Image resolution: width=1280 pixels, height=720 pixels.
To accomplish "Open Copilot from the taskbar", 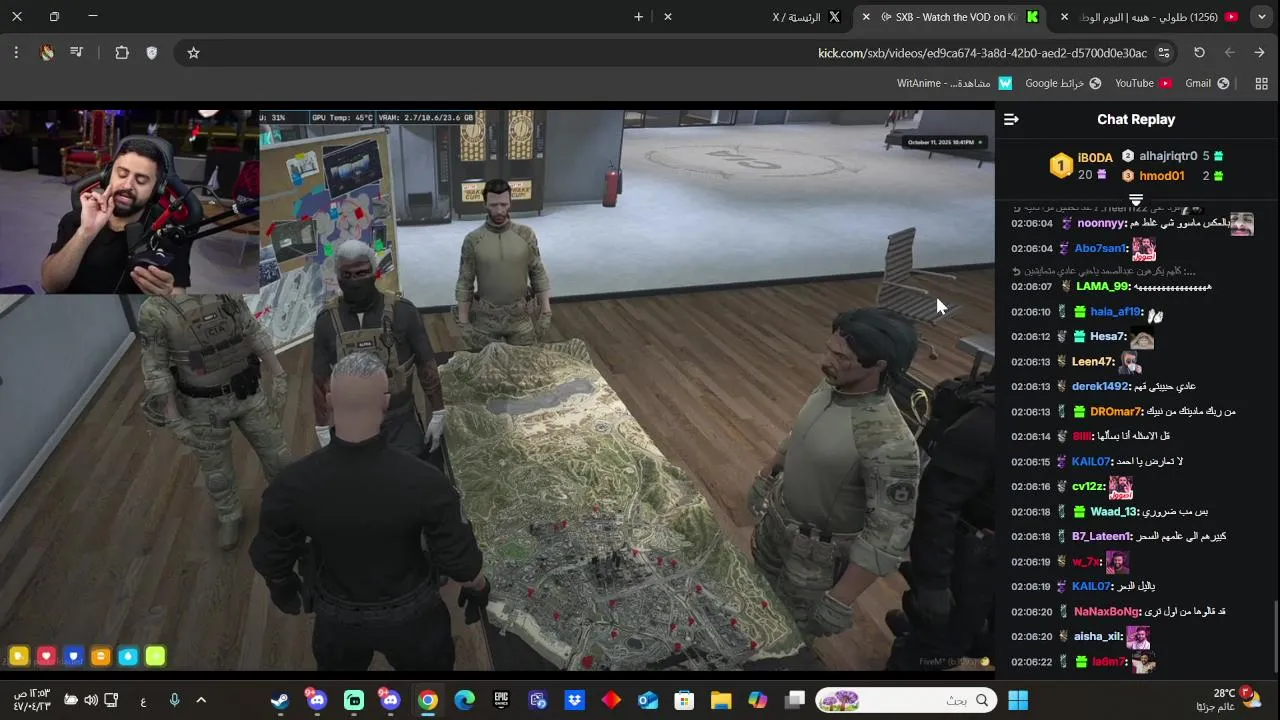I will coord(758,700).
